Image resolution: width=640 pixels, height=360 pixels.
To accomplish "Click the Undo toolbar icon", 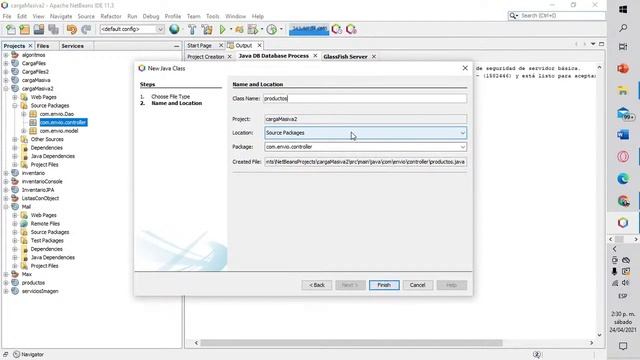I will click(x=71, y=29).
